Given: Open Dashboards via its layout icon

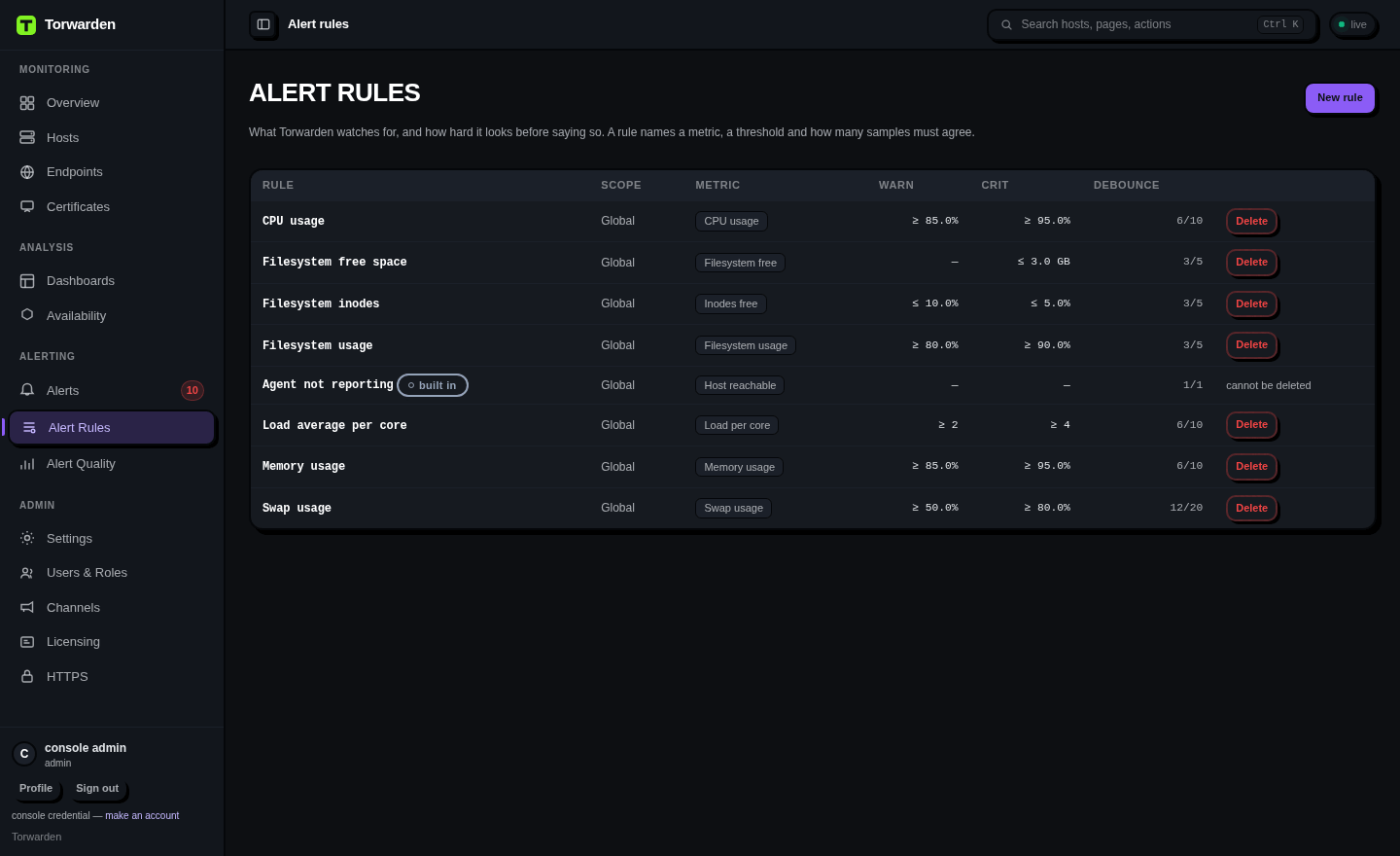Looking at the screenshot, I should click(27, 281).
